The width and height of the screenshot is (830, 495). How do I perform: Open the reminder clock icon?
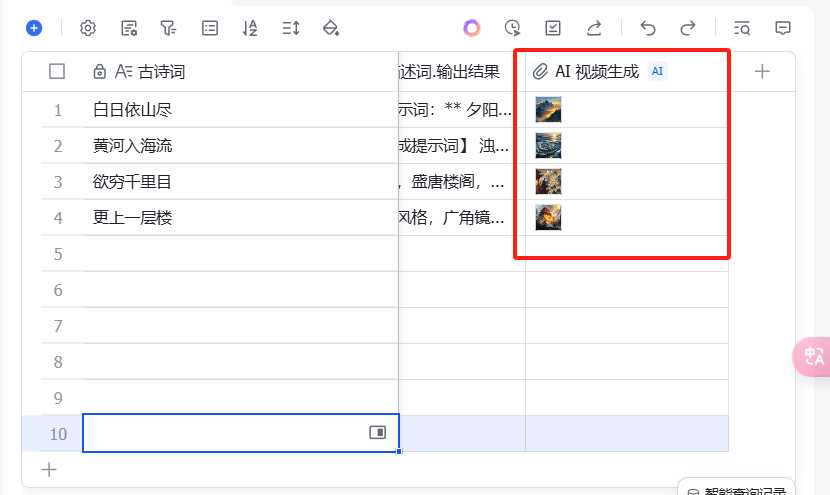coord(512,28)
